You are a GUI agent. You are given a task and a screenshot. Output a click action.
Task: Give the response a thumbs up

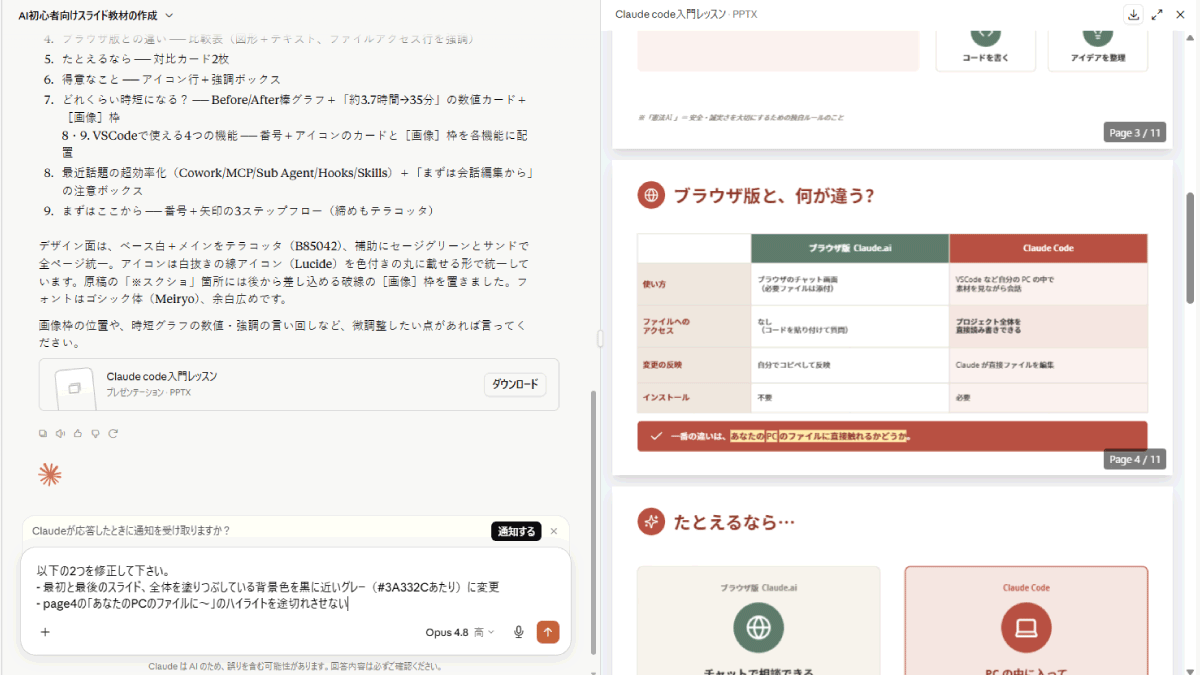78,433
